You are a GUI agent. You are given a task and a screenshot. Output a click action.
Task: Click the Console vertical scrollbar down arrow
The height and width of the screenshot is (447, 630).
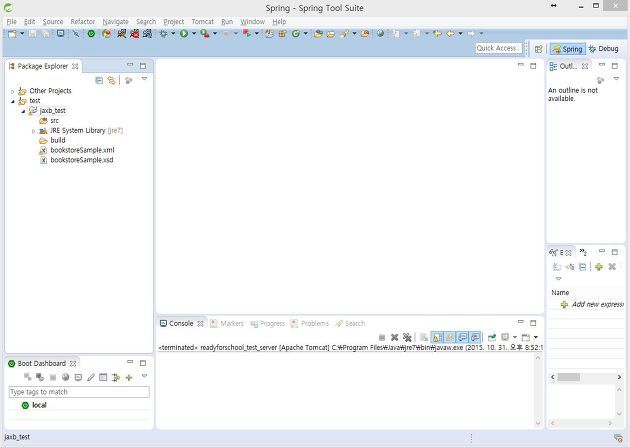538,423
